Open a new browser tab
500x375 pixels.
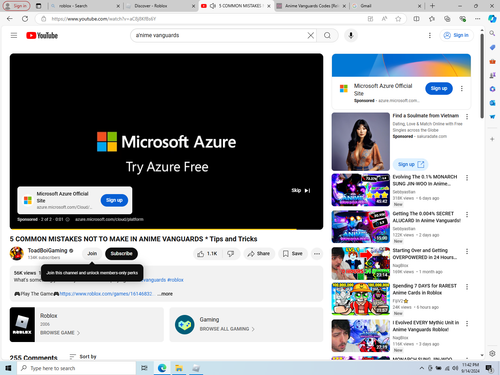click(x=432, y=6)
